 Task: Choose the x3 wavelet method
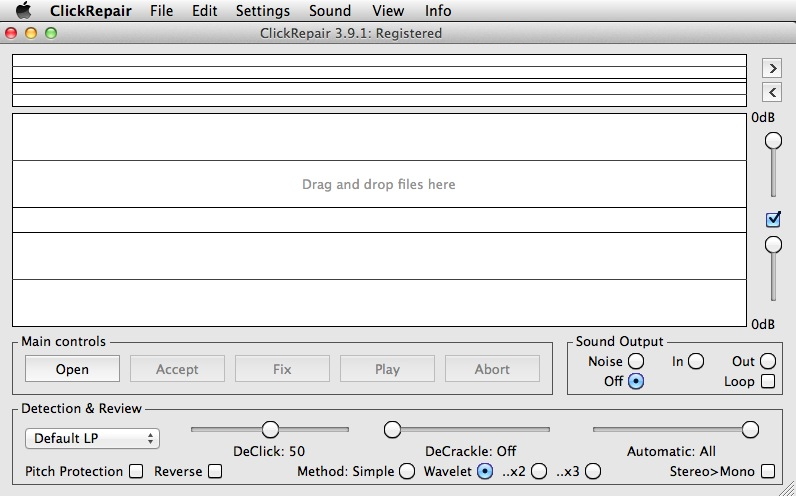point(593,471)
